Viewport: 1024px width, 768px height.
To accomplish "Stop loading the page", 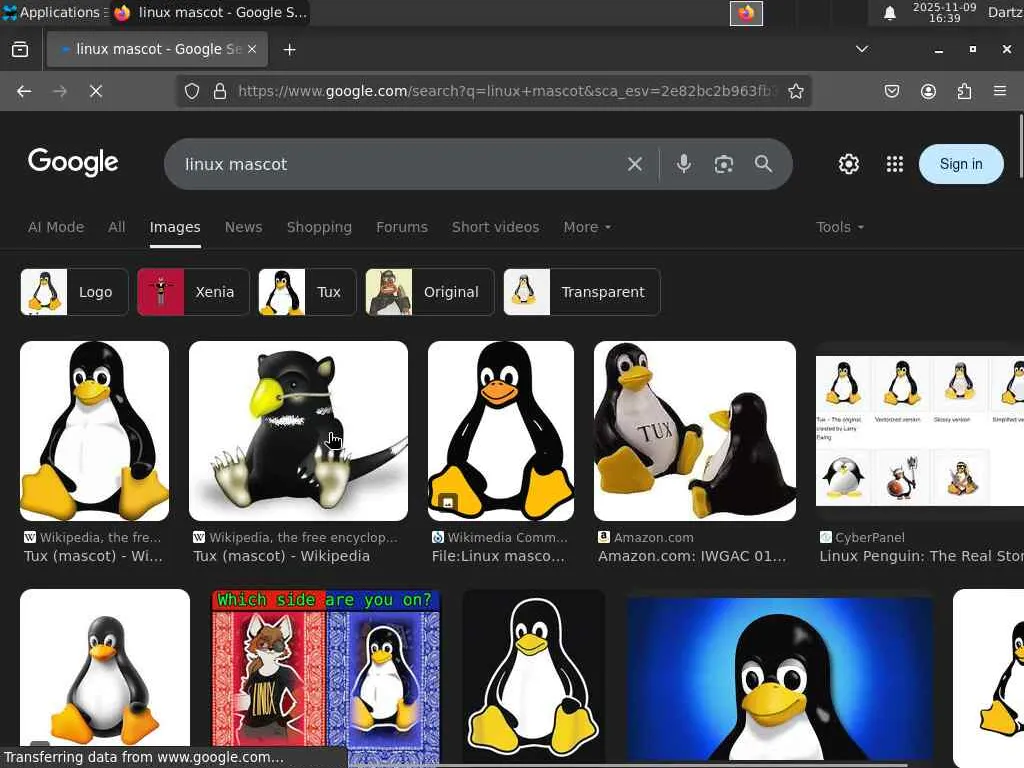I will point(96,91).
